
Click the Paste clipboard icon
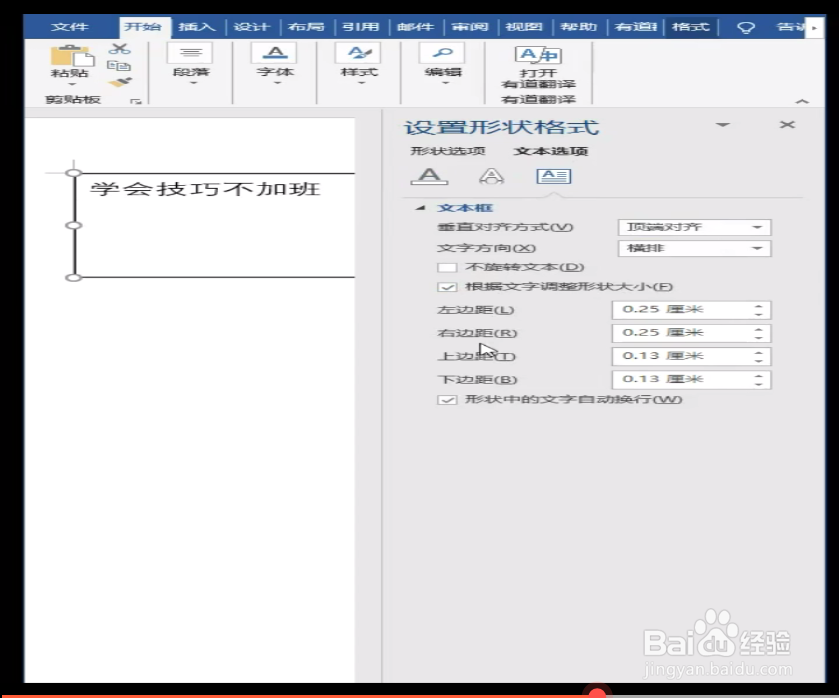coord(71,57)
